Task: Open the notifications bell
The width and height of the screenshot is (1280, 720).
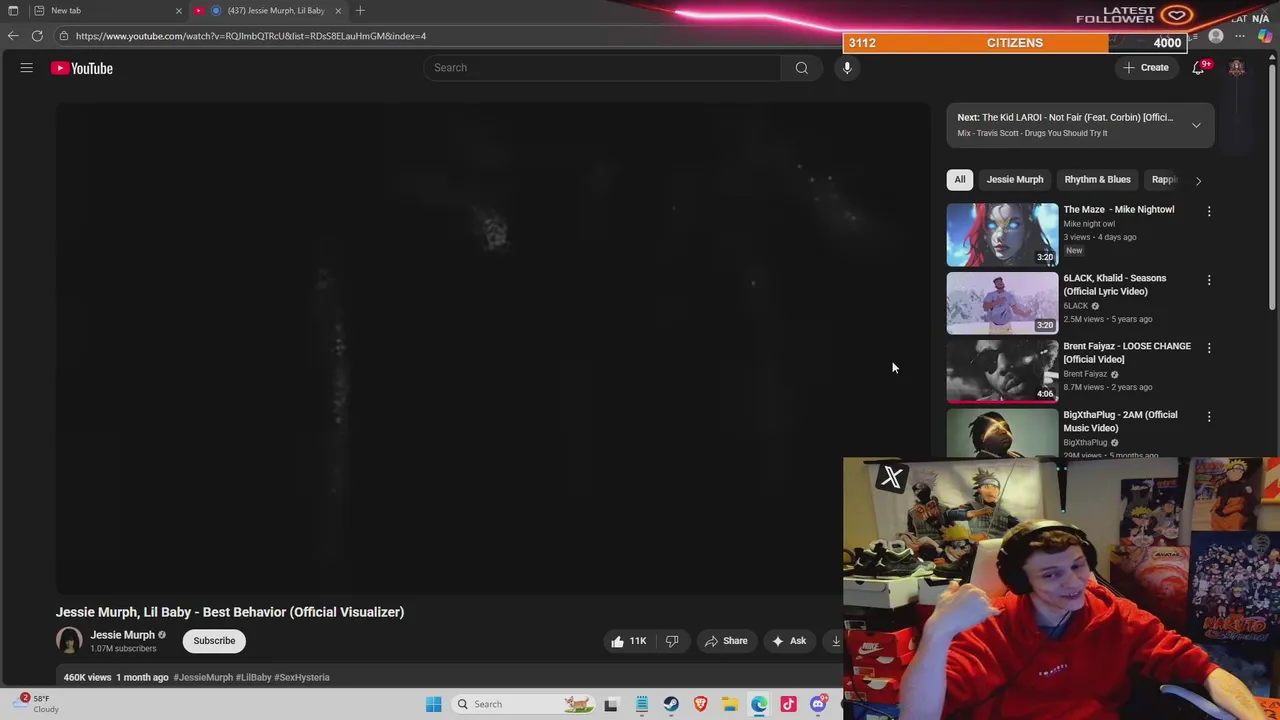Action: pyautogui.click(x=1198, y=68)
